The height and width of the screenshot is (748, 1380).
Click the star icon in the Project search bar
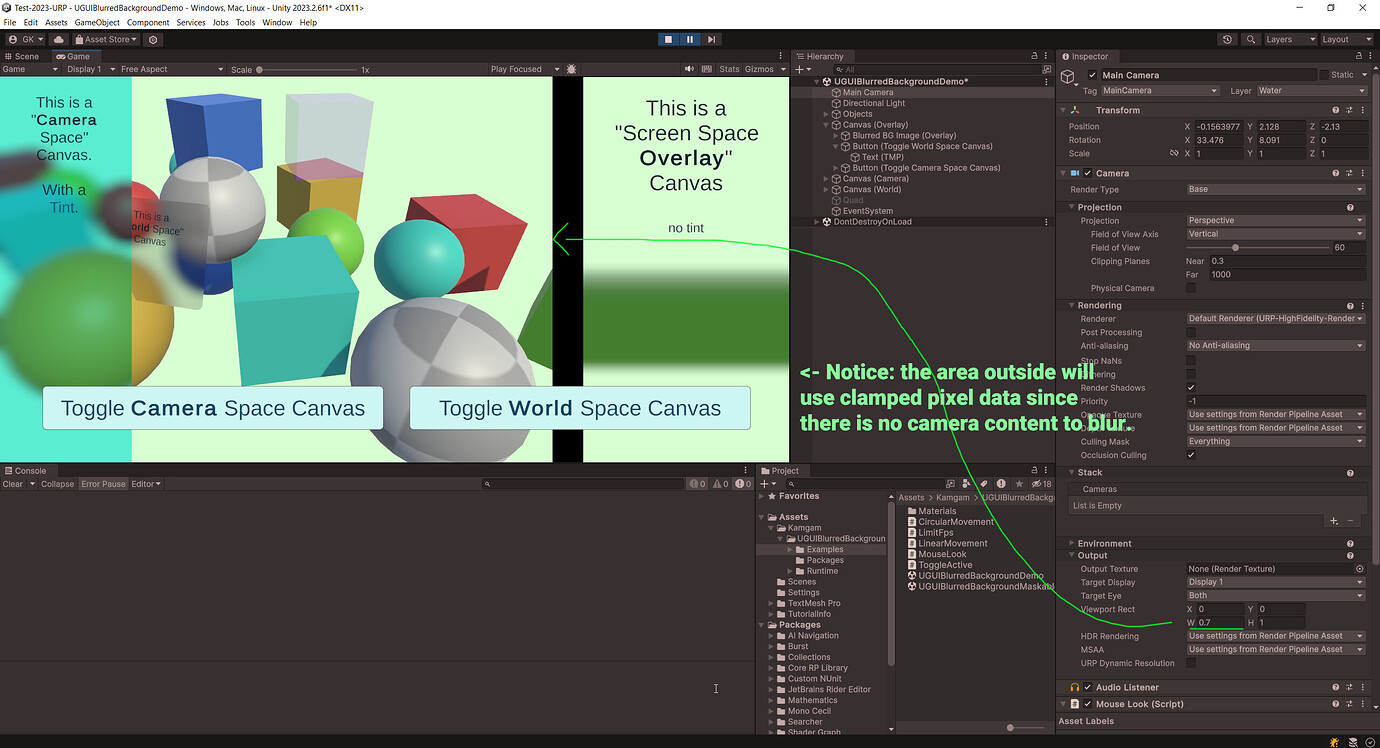(1020, 483)
